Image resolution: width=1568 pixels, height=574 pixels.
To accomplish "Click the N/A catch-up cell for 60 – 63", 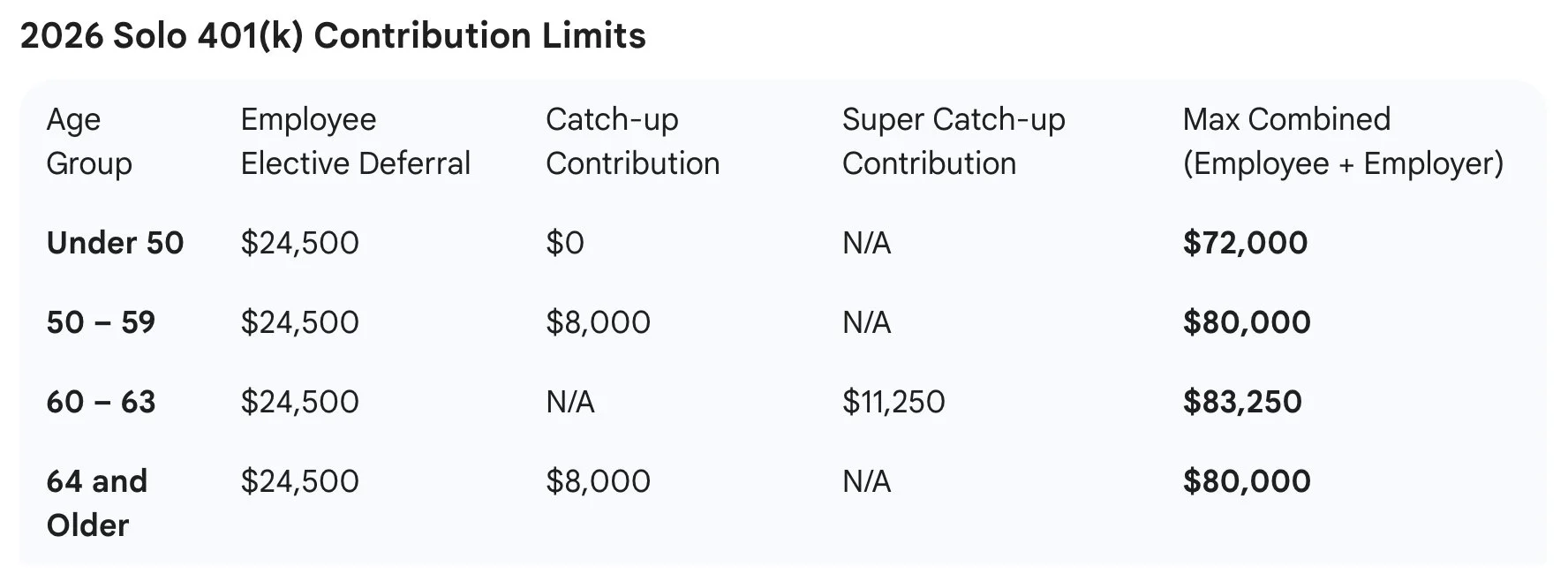I will coord(570,402).
